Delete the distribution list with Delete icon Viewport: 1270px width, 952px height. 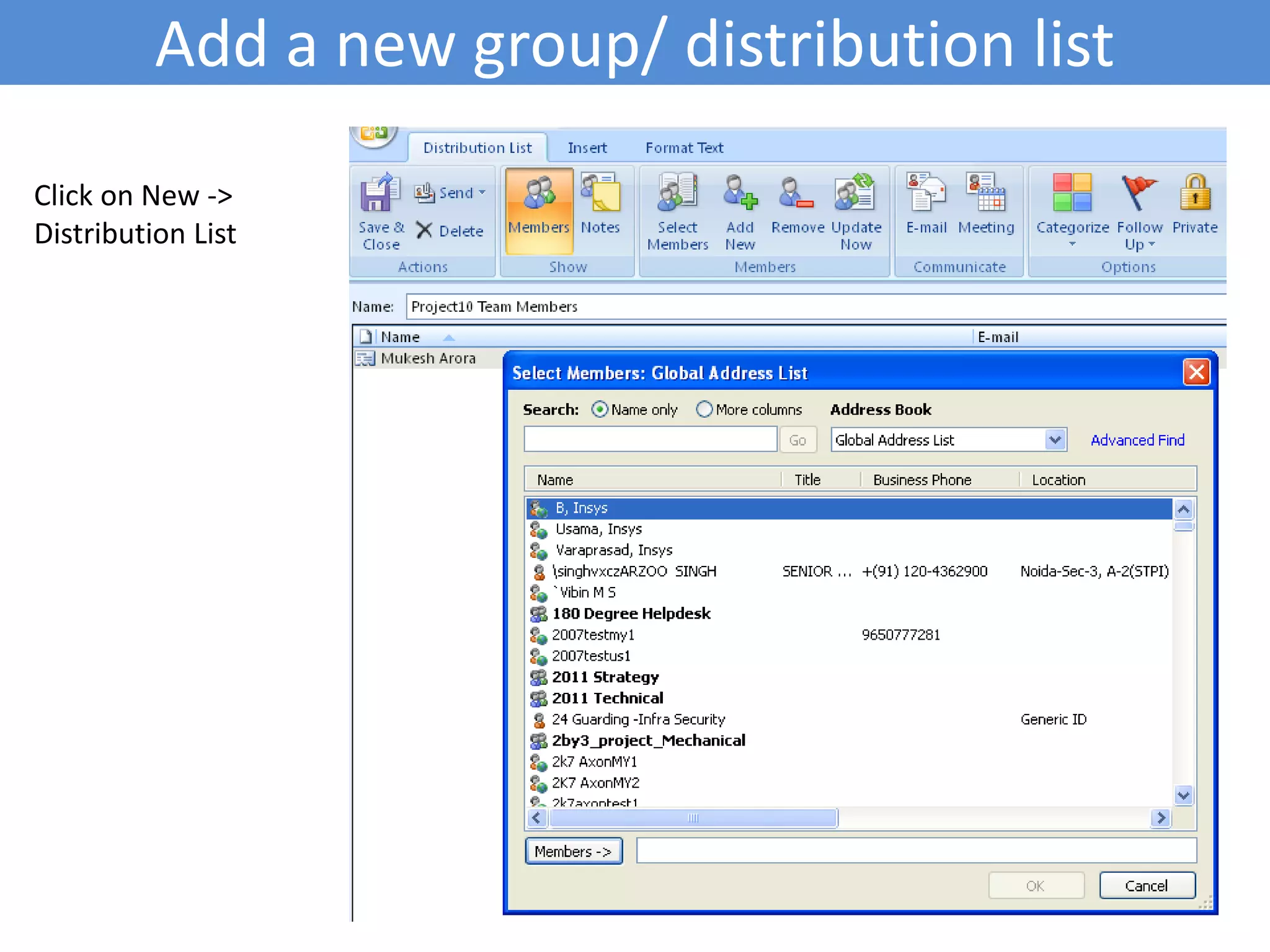(x=424, y=231)
